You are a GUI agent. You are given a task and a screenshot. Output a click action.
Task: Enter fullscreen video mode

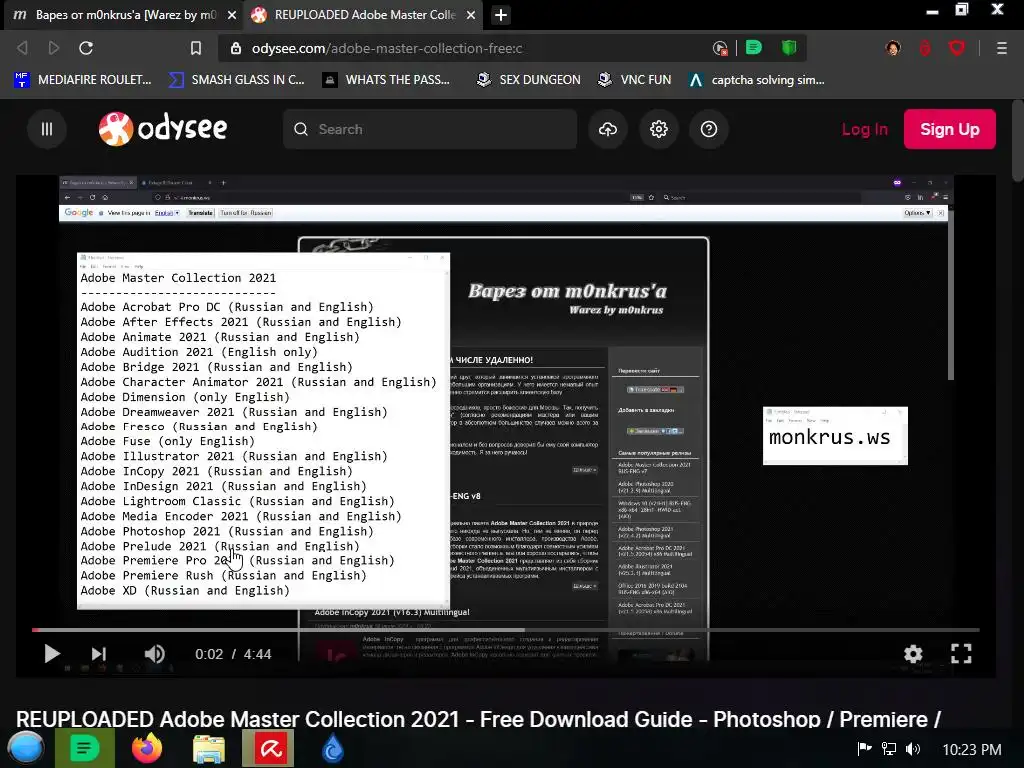point(961,654)
